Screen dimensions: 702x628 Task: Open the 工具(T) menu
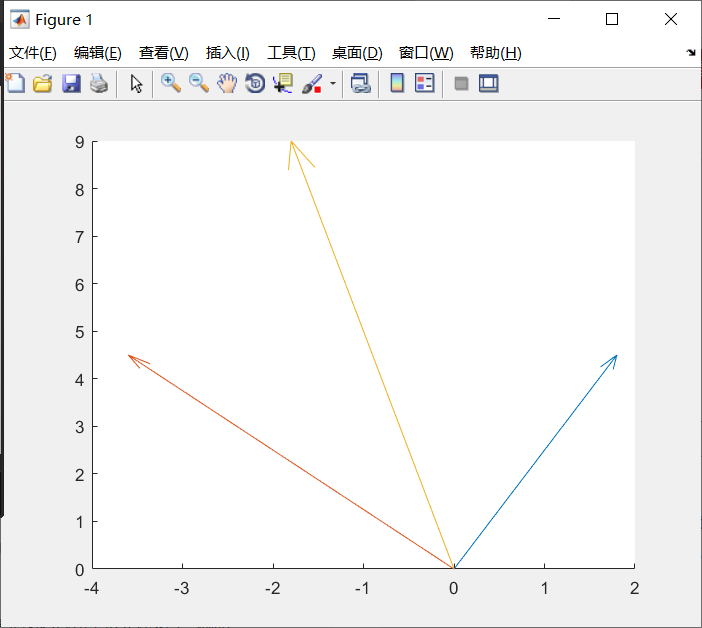click(x=291, y=53)
